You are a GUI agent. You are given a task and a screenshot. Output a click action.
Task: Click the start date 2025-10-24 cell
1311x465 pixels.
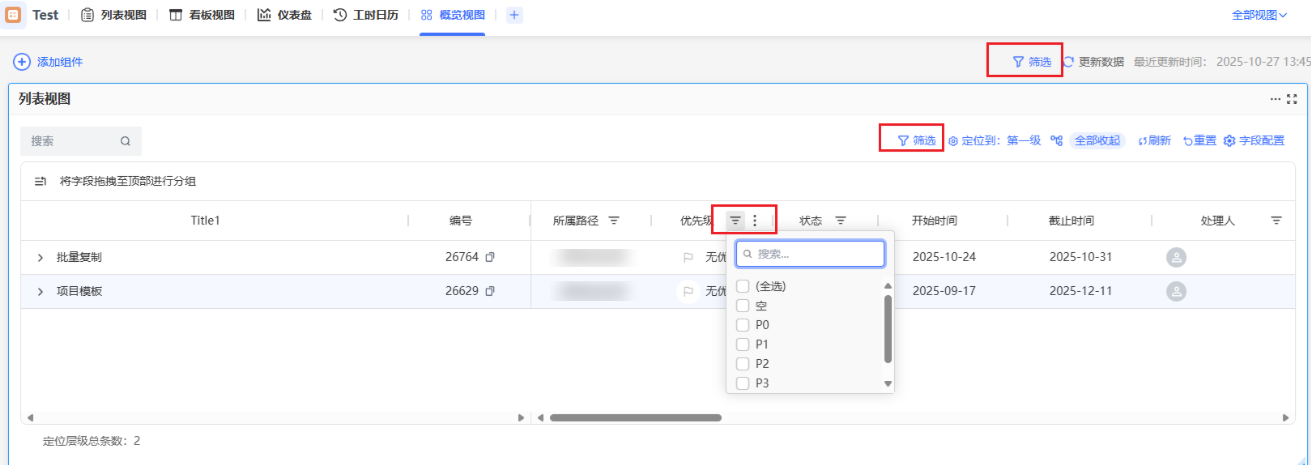(944, 258)
